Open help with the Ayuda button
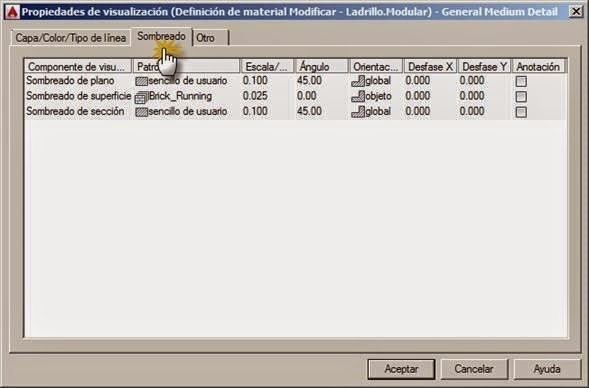This screenshot has width=589, height=388. 547,369
